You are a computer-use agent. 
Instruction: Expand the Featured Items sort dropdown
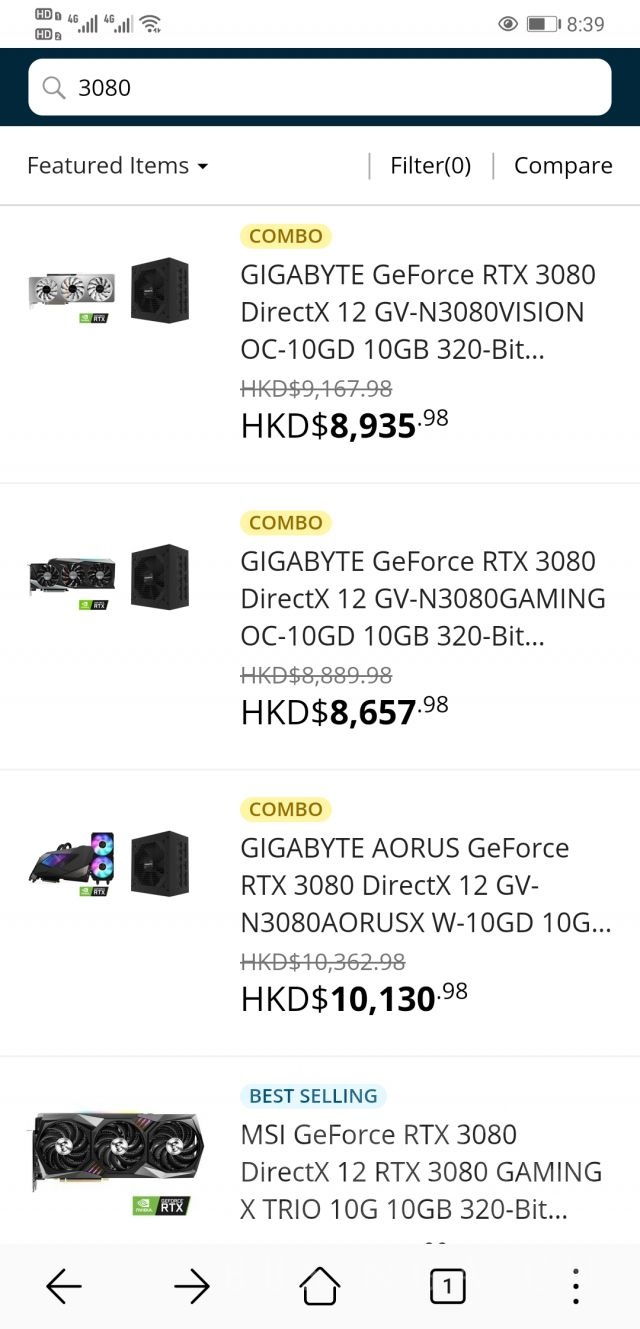pos(117,166)
